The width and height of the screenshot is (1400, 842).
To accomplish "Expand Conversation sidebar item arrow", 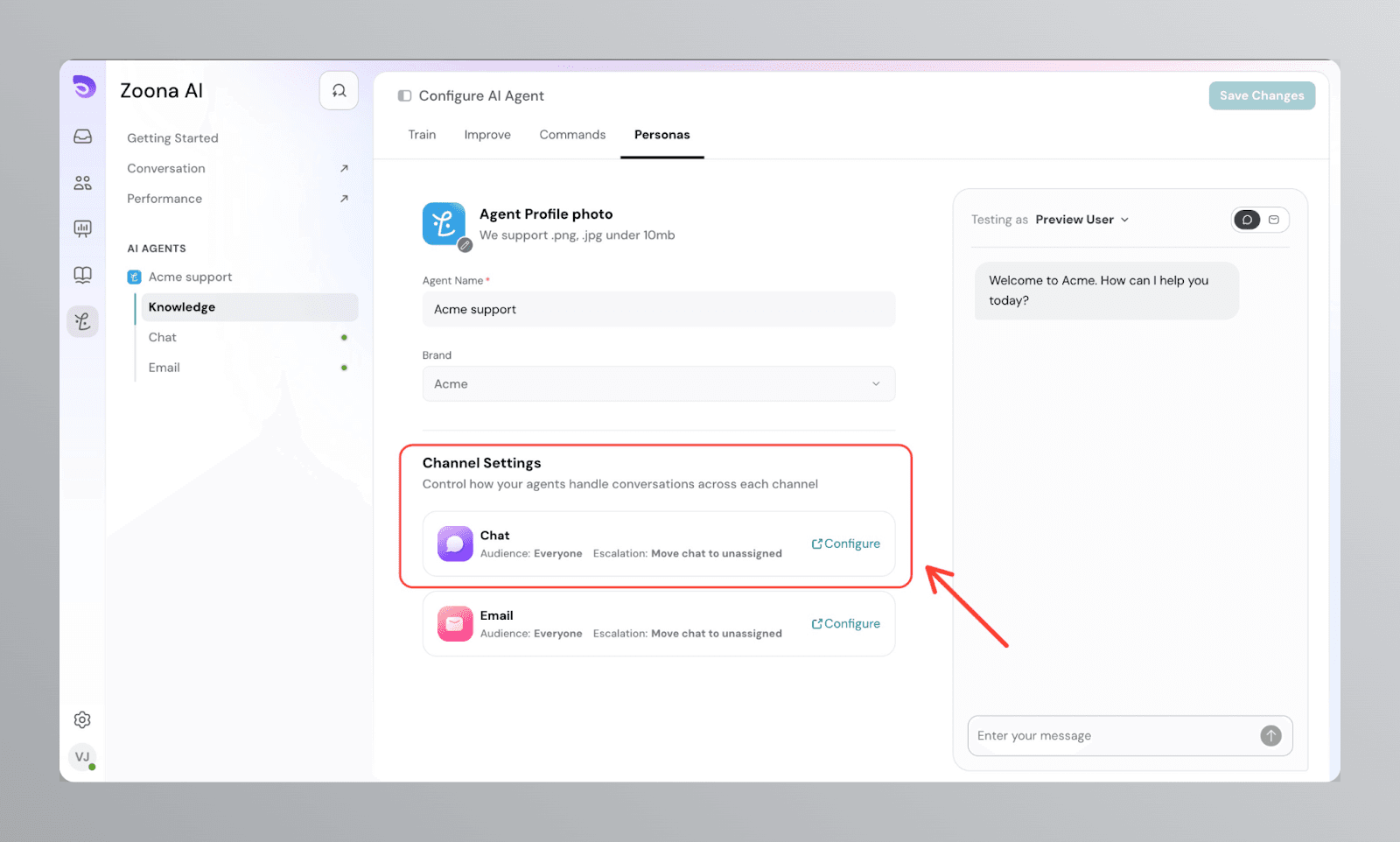I will tap(344, 169).
